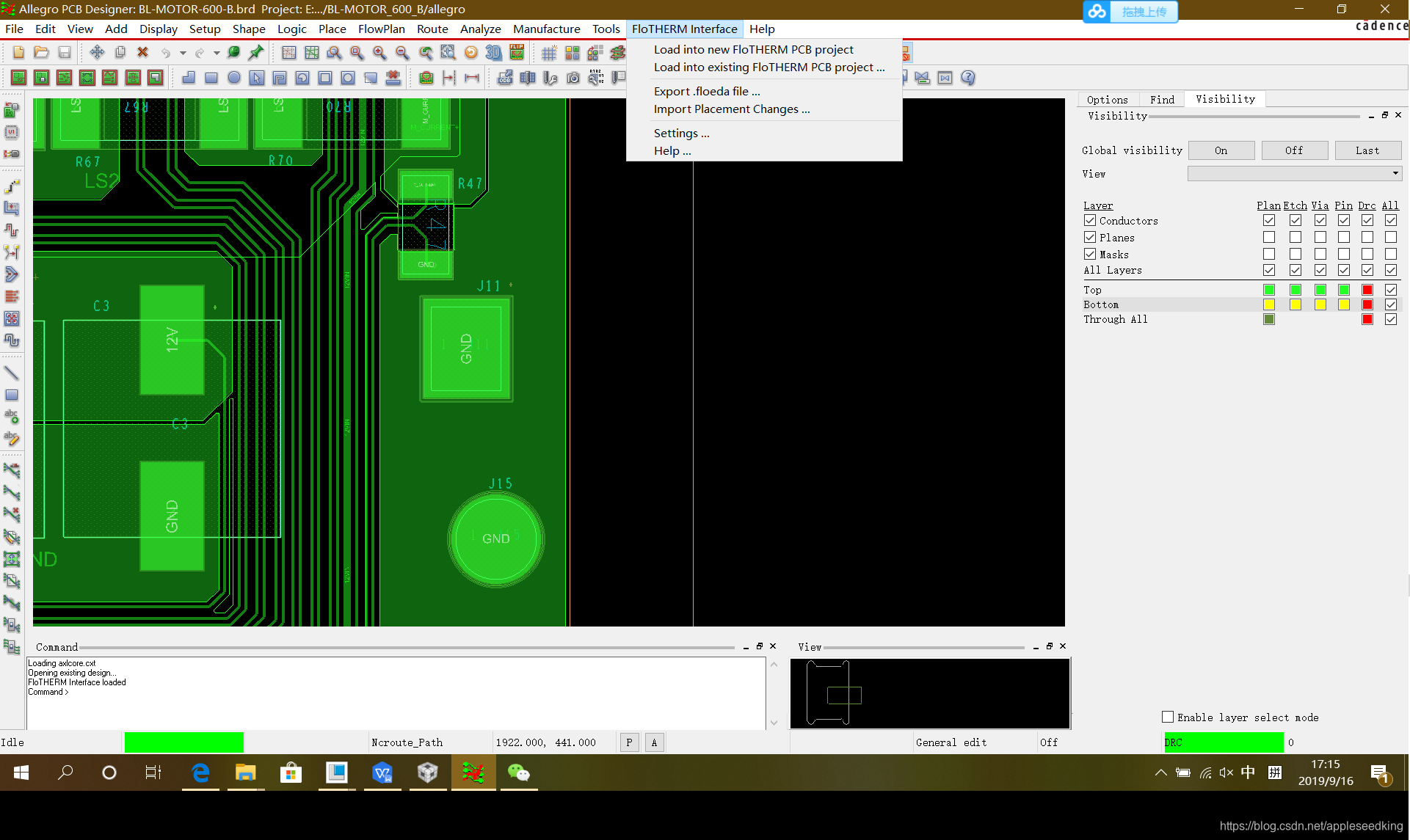Click the Top layer Plan green swatch

pyautogui.click(x=1269, y=291)
